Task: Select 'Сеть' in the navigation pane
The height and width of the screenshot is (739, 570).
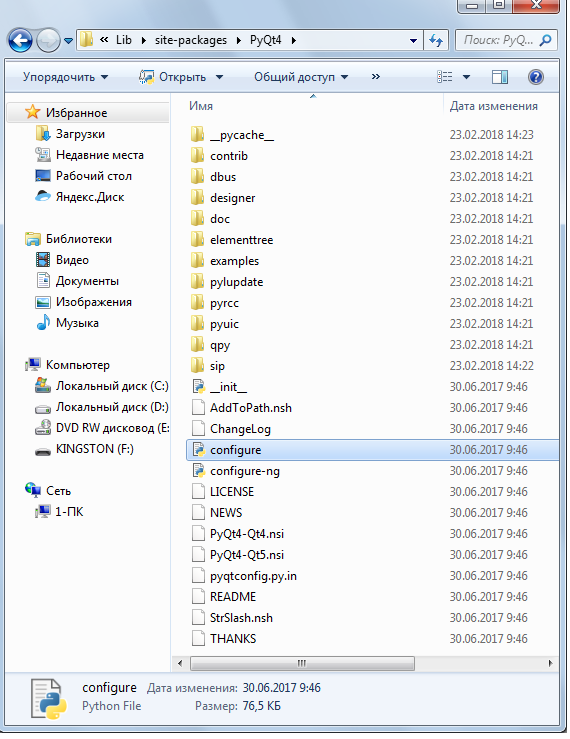Action: point(58,491)
